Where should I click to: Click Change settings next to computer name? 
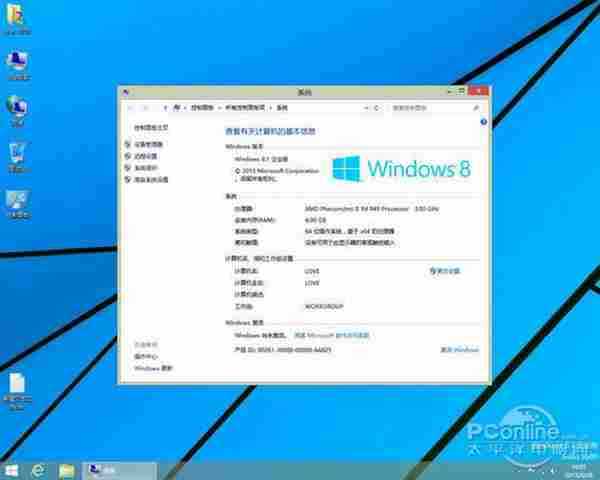(x=446, y=271)
